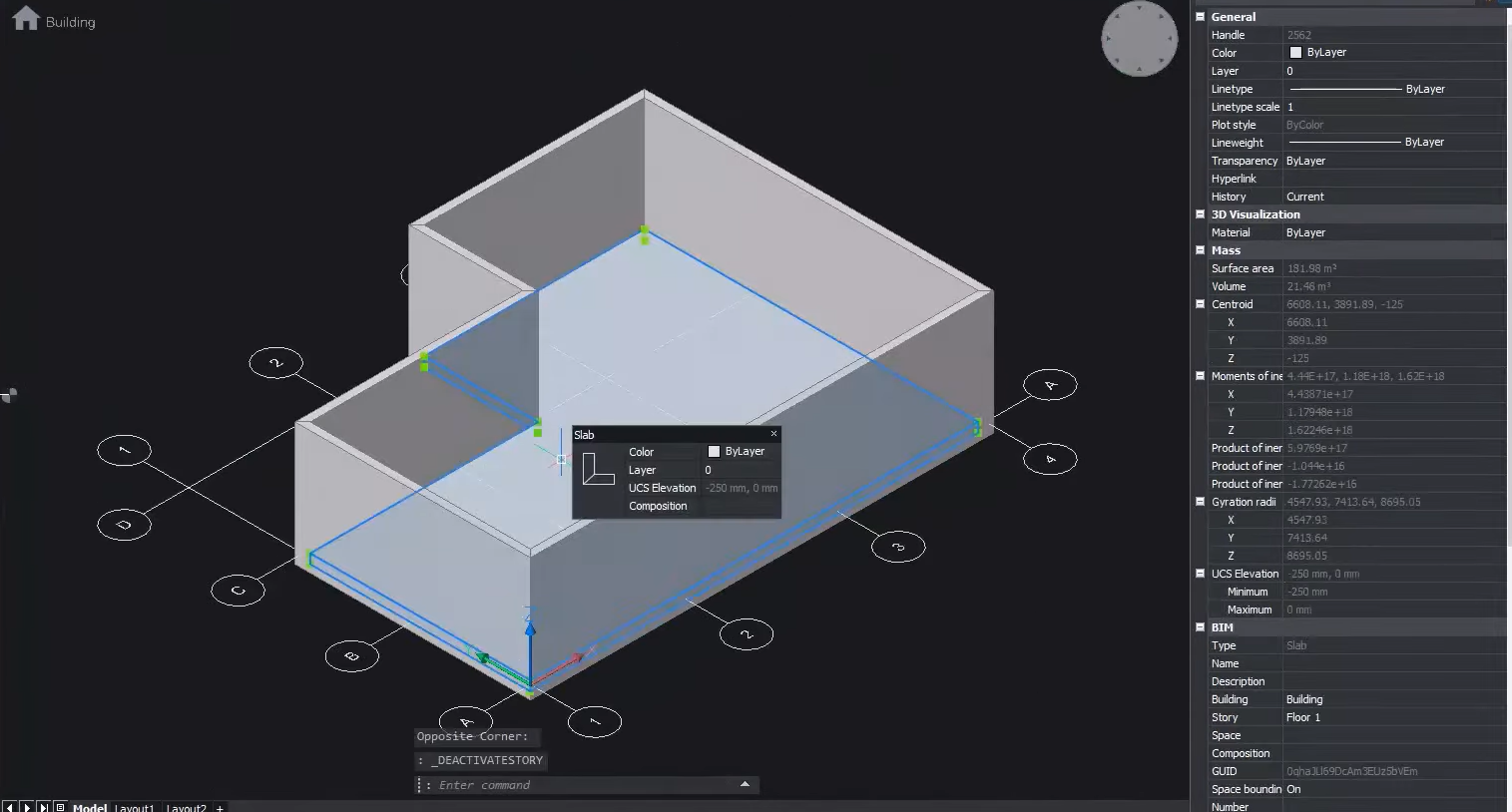Expand the command line history arrow
This screenshot has width=1512, height=812.
point(743,785)
